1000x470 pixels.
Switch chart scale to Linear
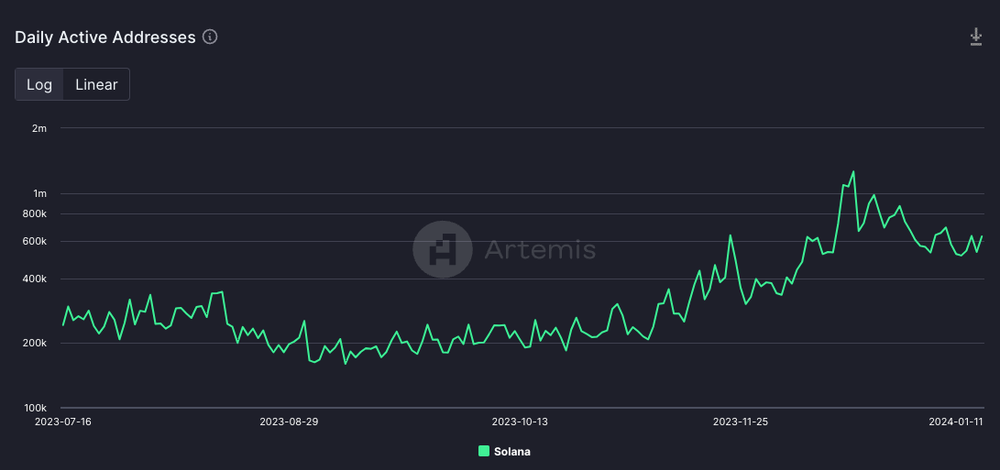coord(96,84)
